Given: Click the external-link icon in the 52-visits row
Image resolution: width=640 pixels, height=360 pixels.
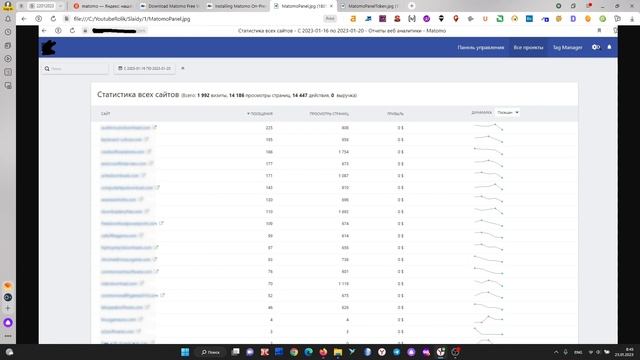Looking at the screenshot, I should 162,295.
